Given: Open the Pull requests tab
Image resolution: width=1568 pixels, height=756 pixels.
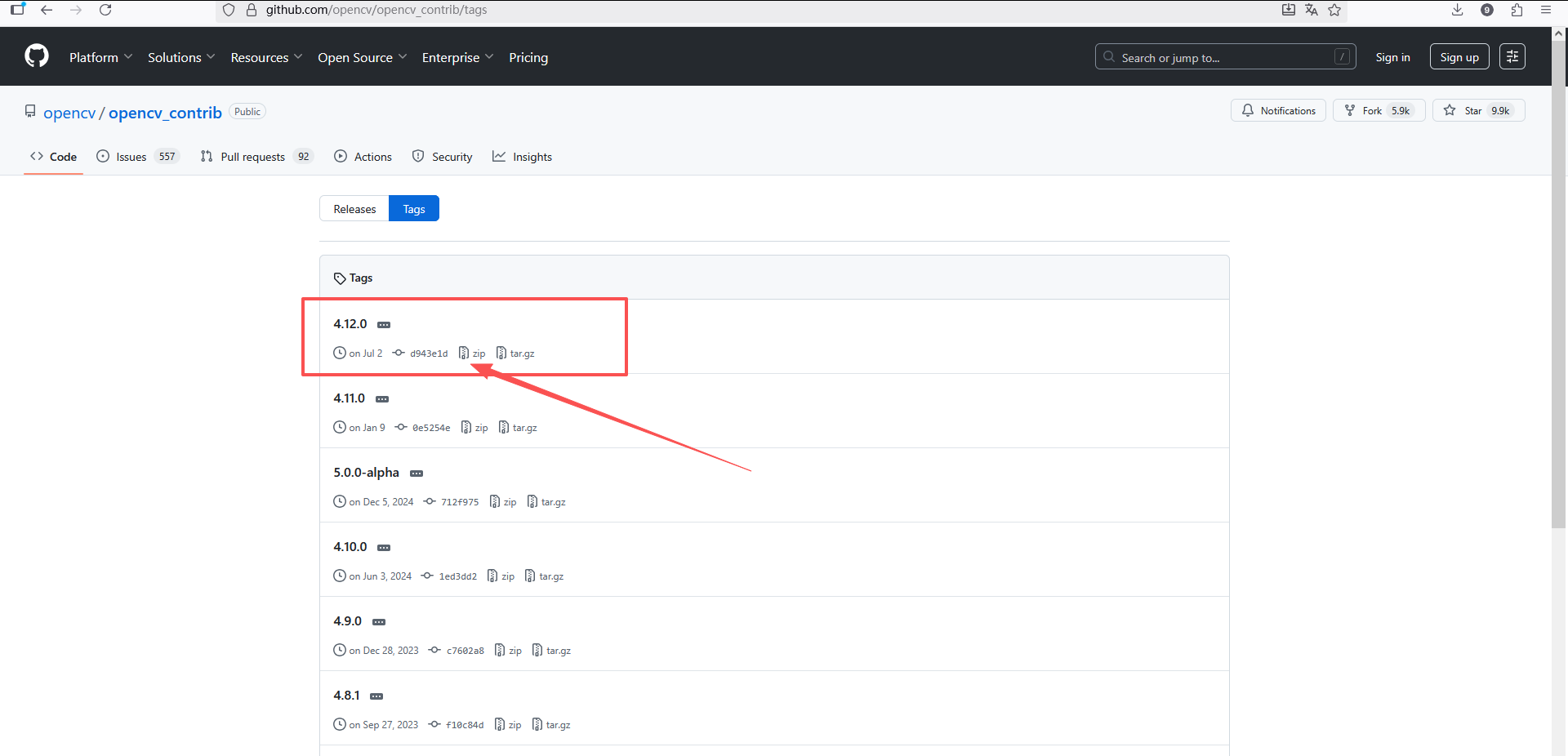Looking at the screenshot, I should pos(256,157).
